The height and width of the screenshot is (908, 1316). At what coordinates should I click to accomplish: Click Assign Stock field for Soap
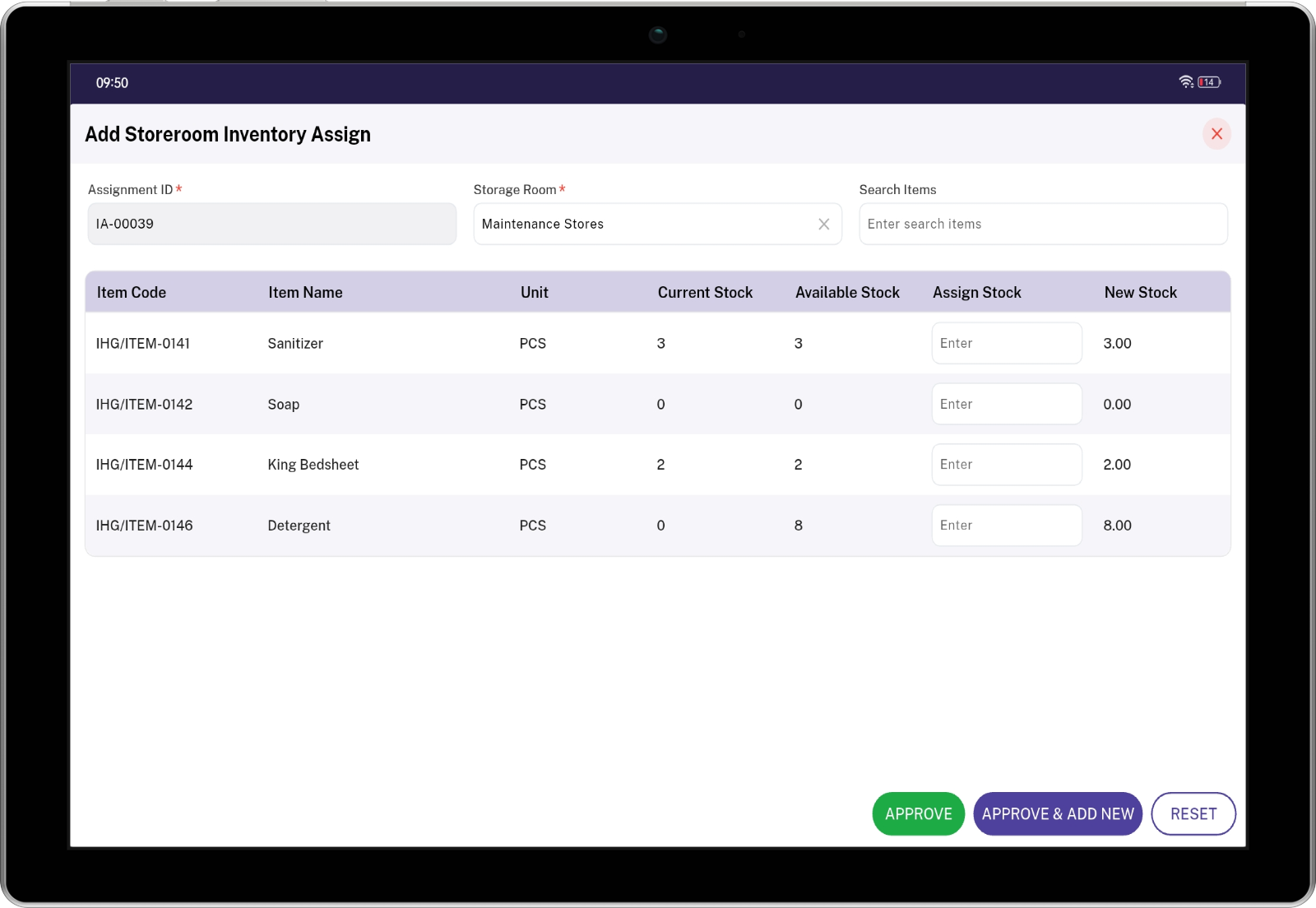point(1006,404)
